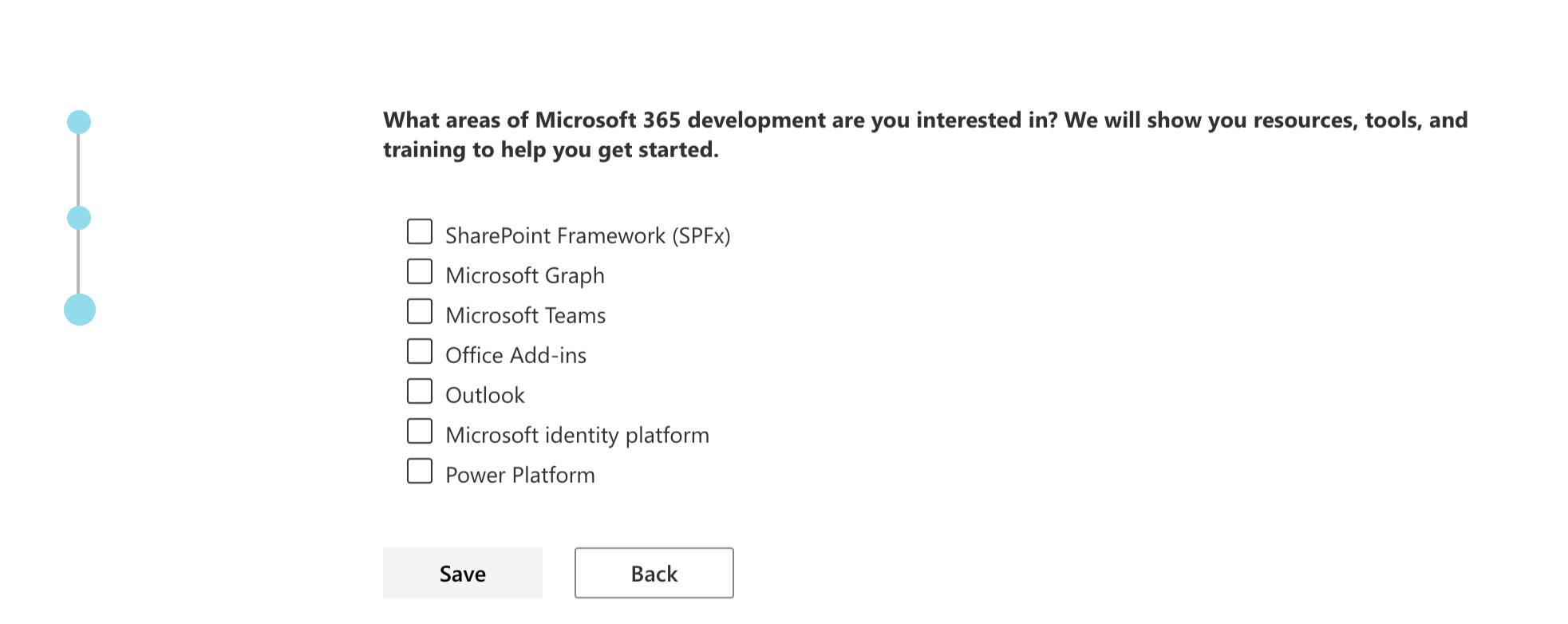Click the 'Microsoft identity platform' label text
The width and height of the screenshot is (1568, 624).
(x=577, y=436)
